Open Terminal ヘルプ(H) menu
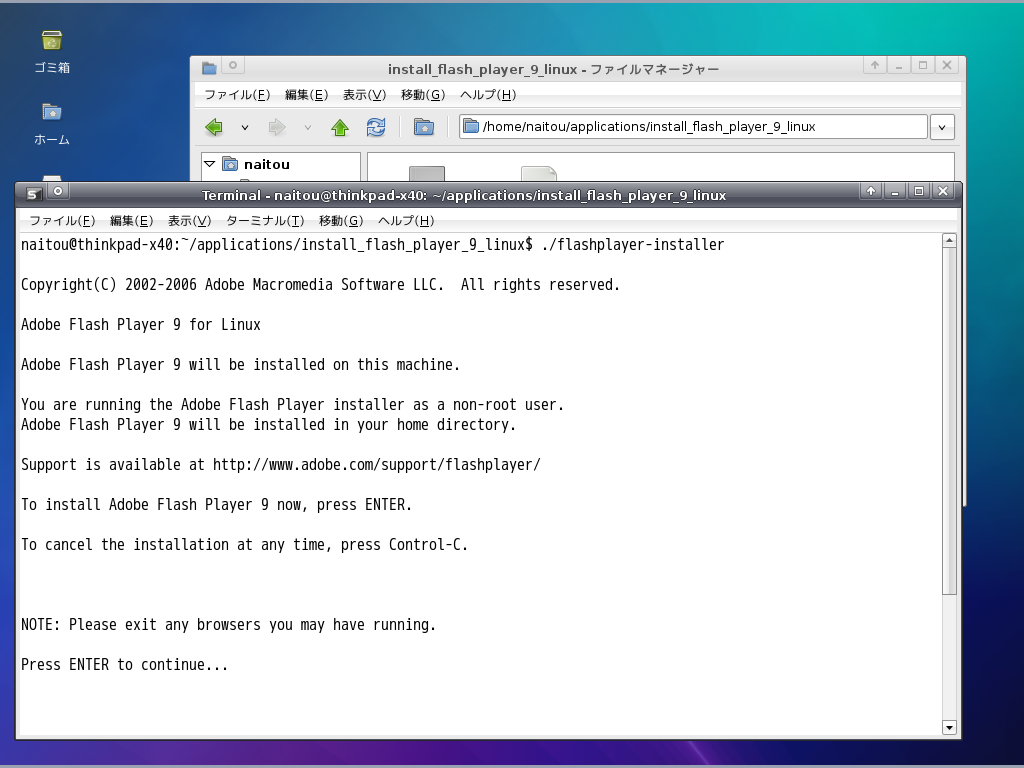1024x768 pixels. point(406,221)
